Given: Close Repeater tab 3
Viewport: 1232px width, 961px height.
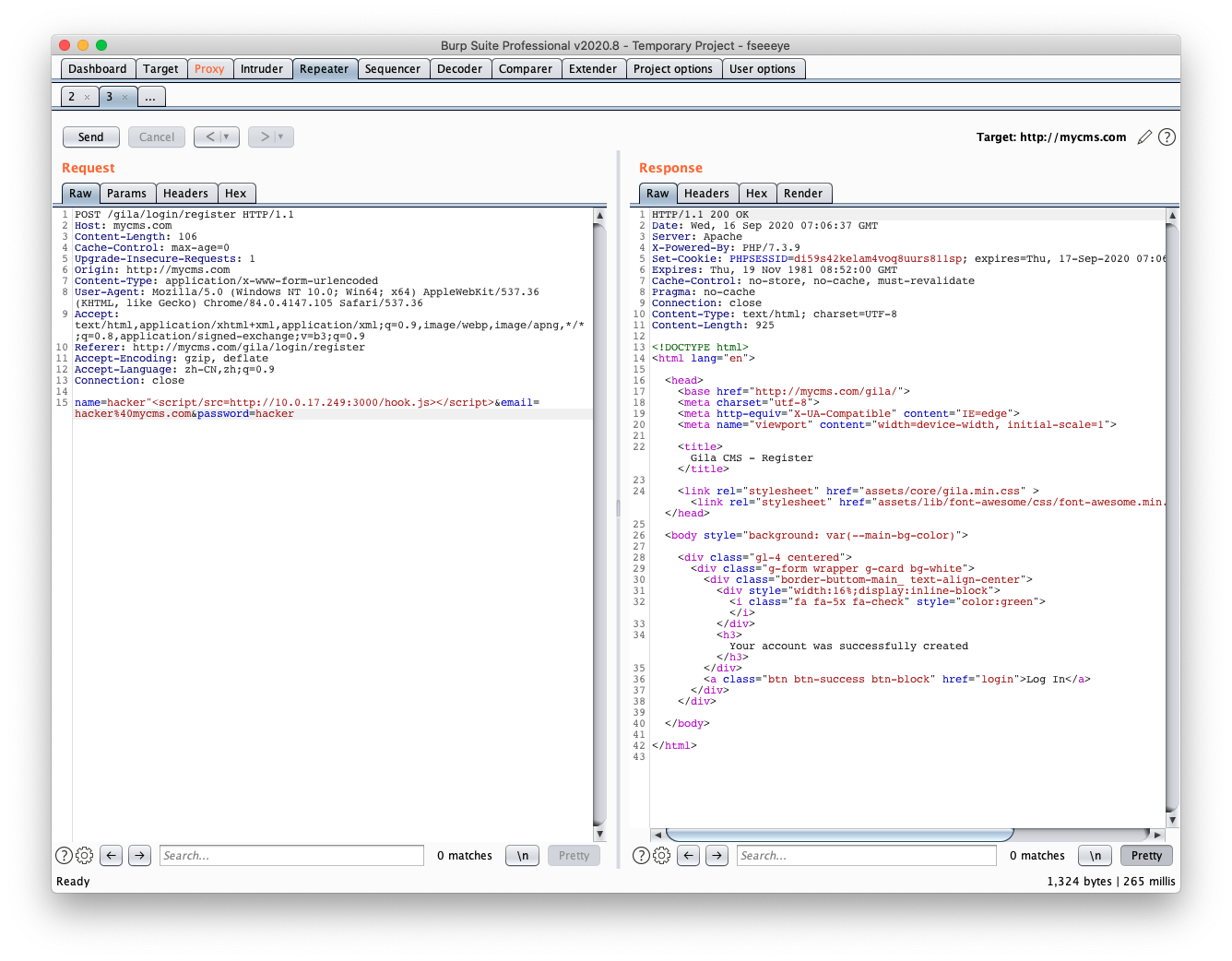Looking at the screenshot, I should 125,97.
